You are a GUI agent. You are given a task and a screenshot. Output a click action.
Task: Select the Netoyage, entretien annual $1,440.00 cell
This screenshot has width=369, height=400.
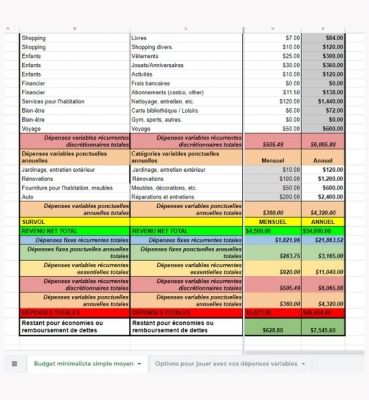(323, 101)
